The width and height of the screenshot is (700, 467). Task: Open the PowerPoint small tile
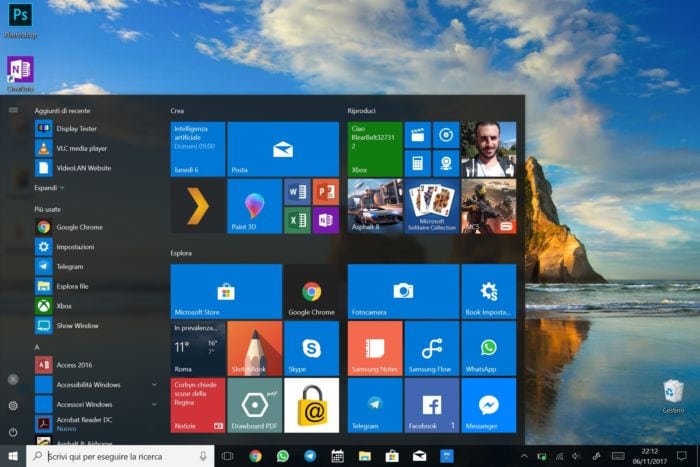326,192
